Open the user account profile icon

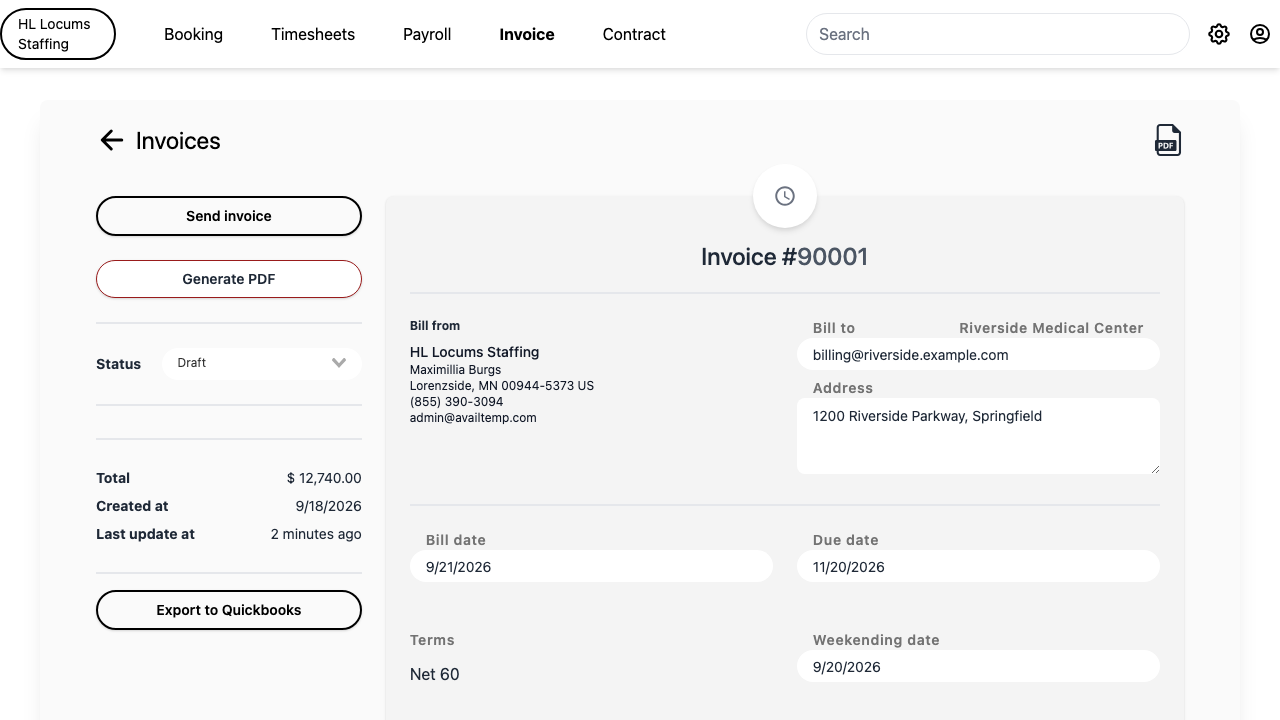click(x=1260, y=34)
